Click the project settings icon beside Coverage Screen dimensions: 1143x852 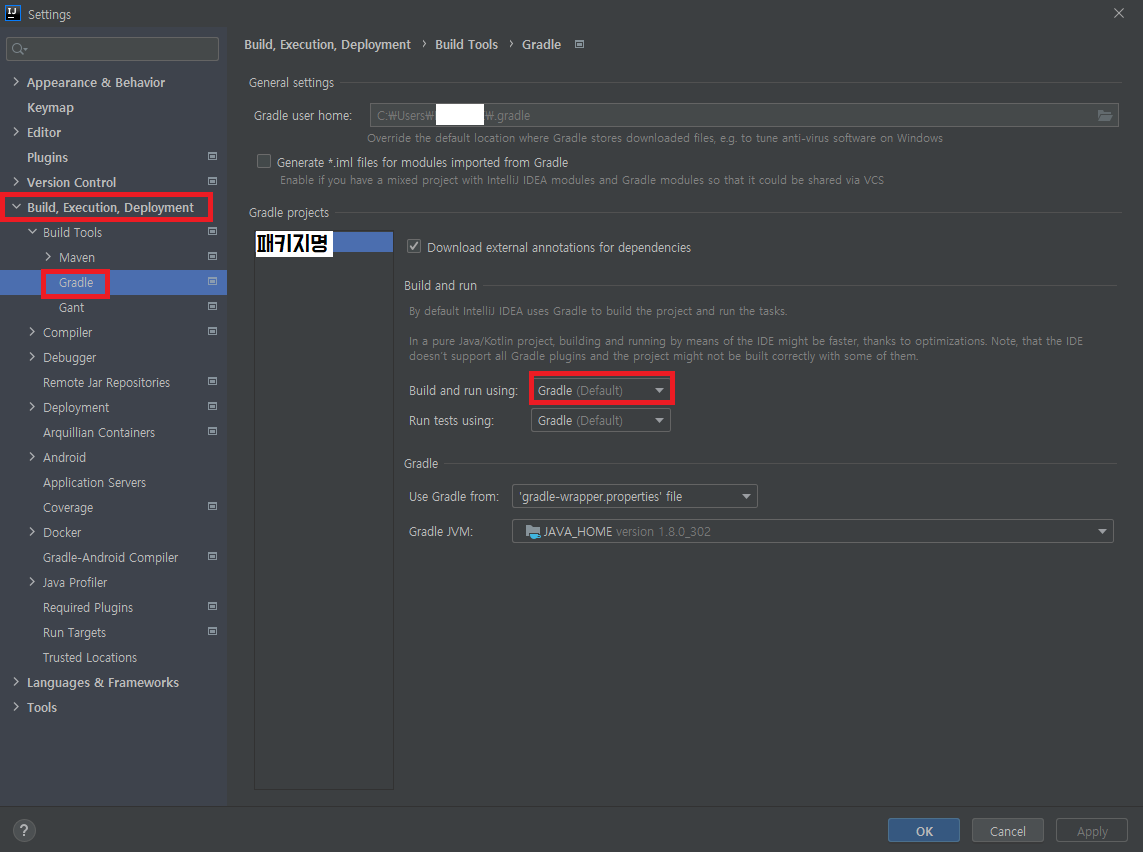click(x=213, y=506)
